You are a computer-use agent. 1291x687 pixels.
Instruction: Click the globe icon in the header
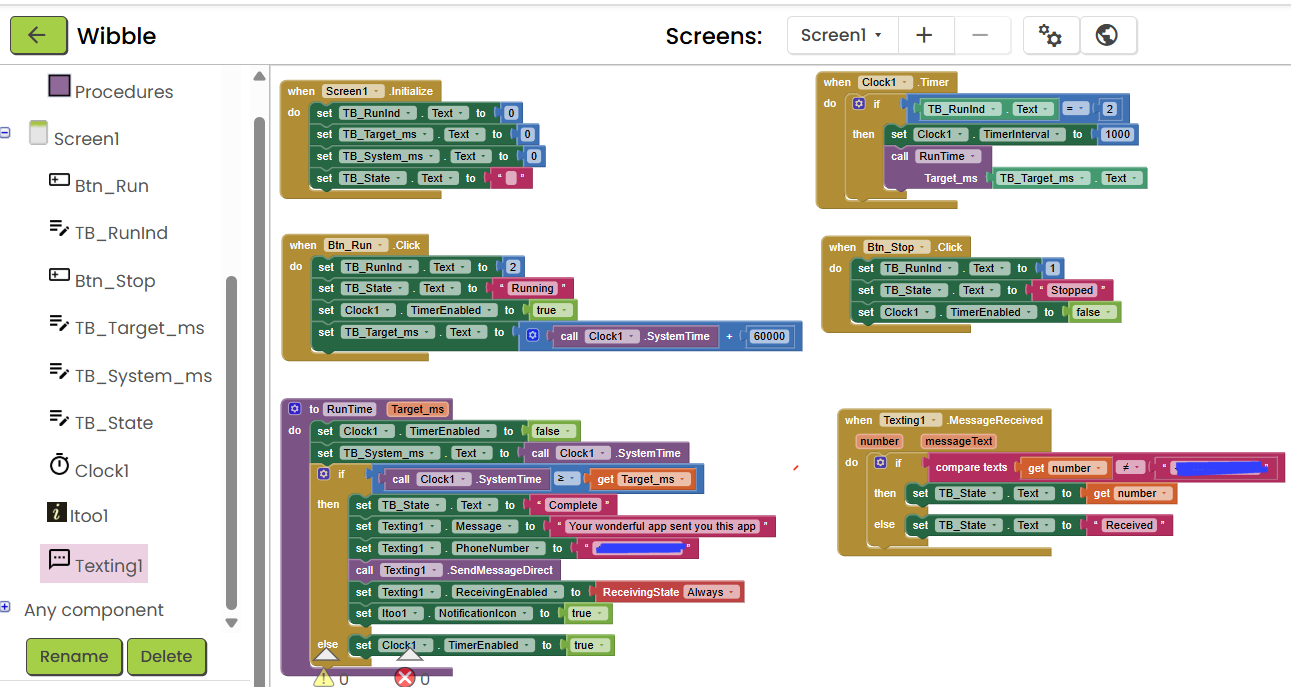click(1107, 35)
